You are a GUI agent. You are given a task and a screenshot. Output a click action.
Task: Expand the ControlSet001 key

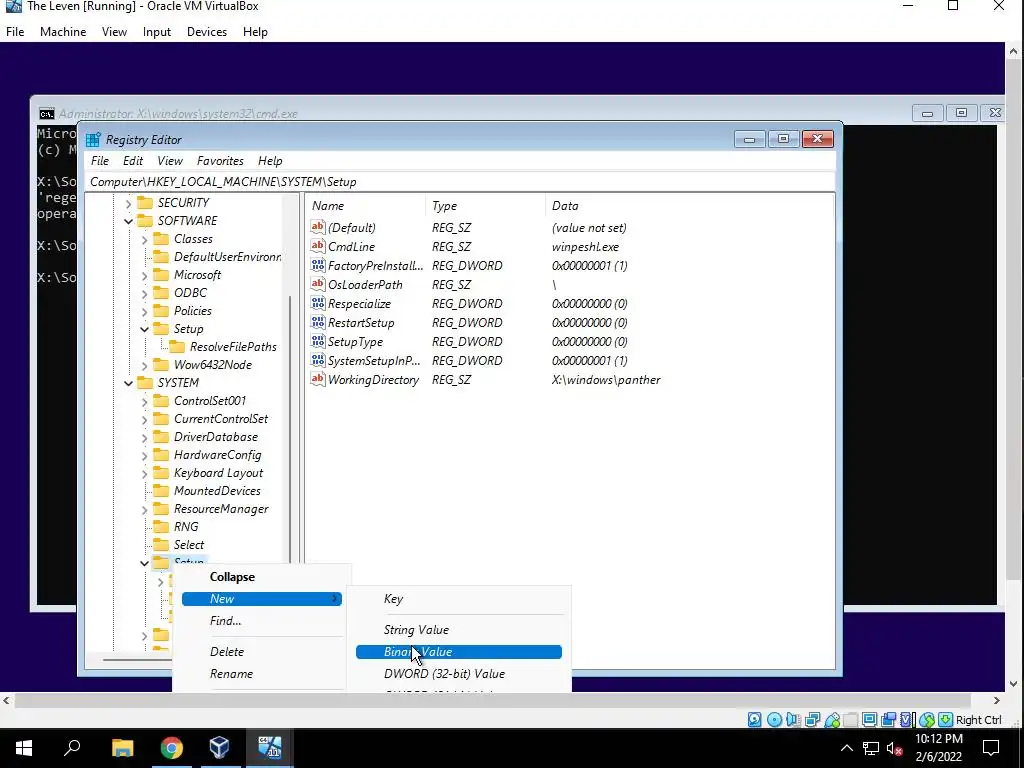tap(144, 402)
